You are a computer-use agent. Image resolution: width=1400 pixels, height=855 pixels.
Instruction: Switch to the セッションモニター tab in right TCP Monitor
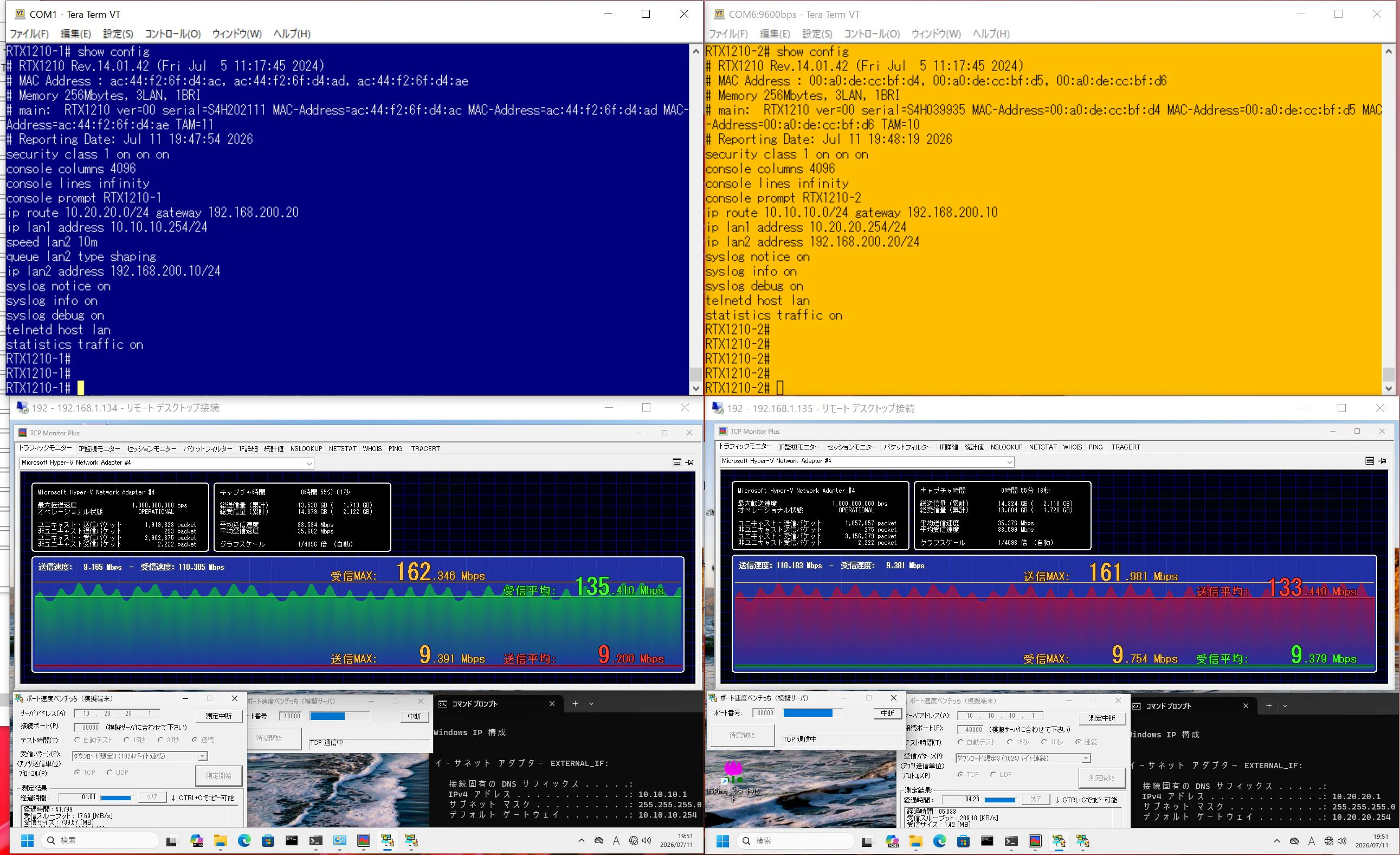tap(851, 447)
